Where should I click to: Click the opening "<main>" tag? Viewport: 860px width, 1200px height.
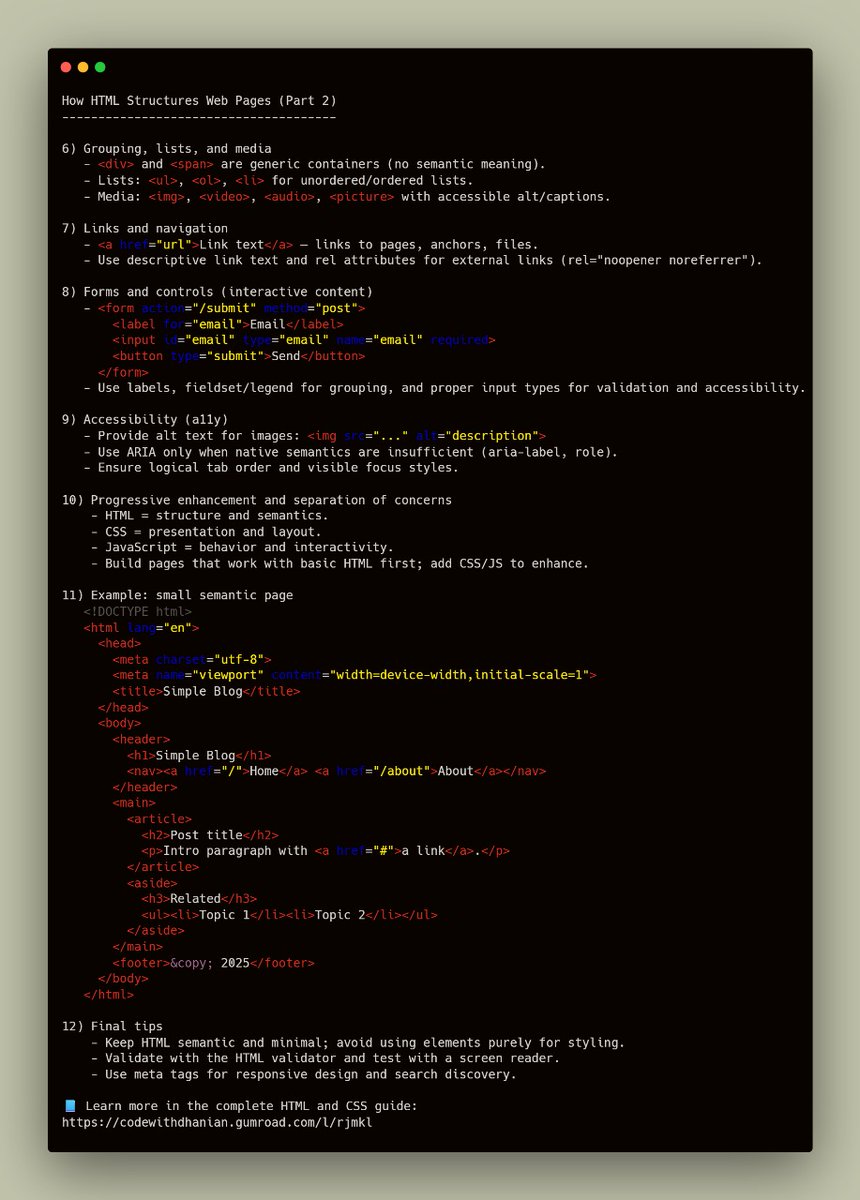coord(134,803)
